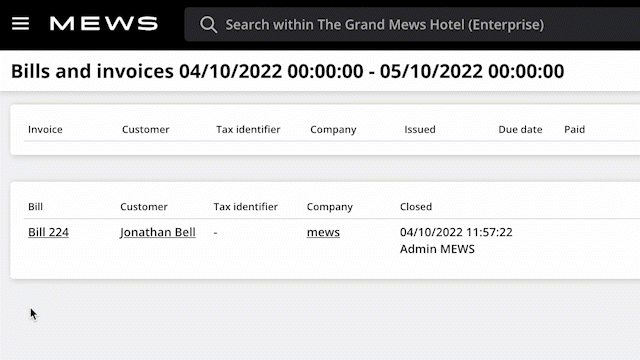Click the Company header in the bill table
This screenshot has height=360, width=640.
click(x=329, y=207)
